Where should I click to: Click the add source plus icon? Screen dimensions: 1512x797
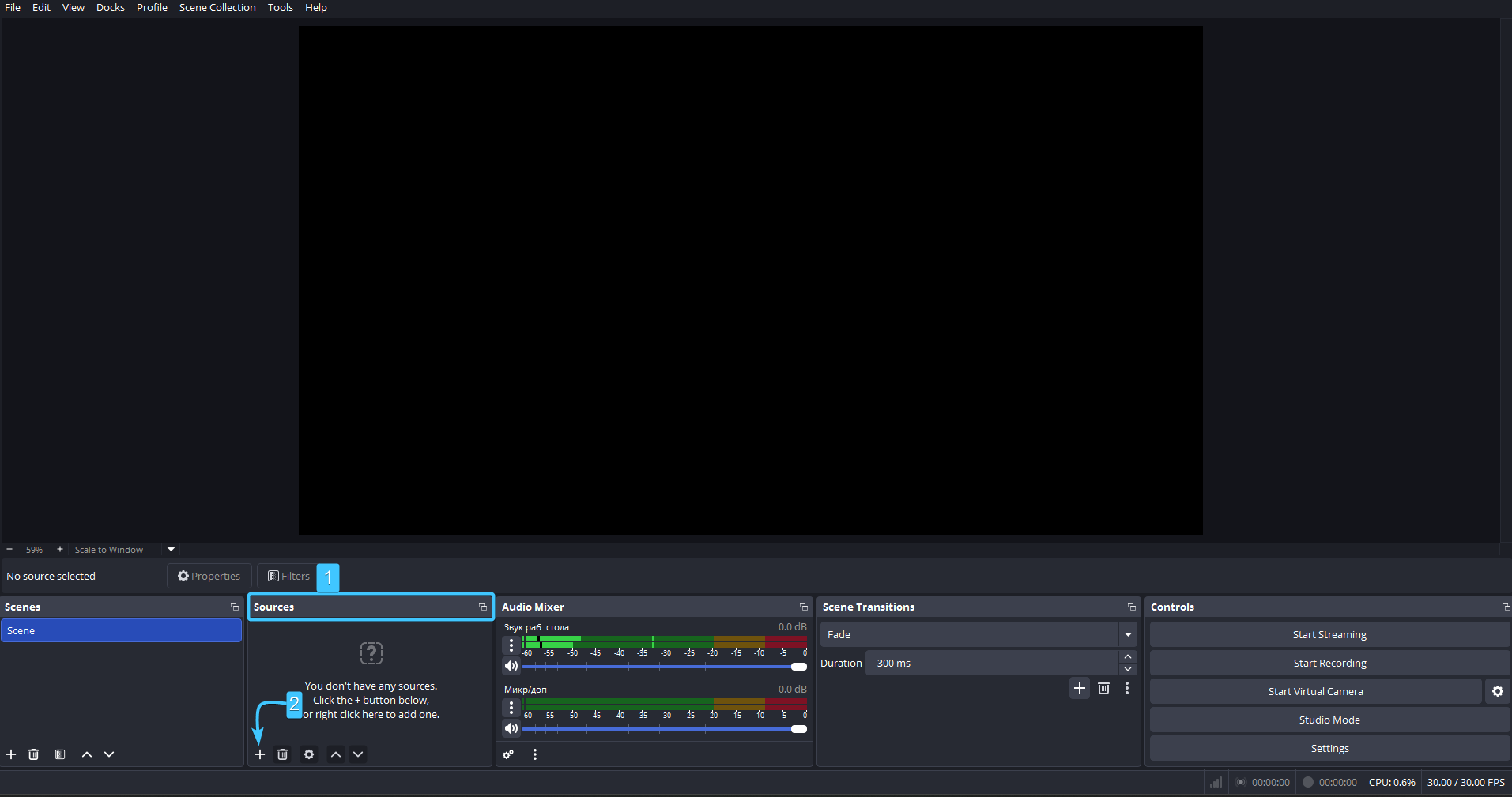pyautogui.click(x=260, y=754)
